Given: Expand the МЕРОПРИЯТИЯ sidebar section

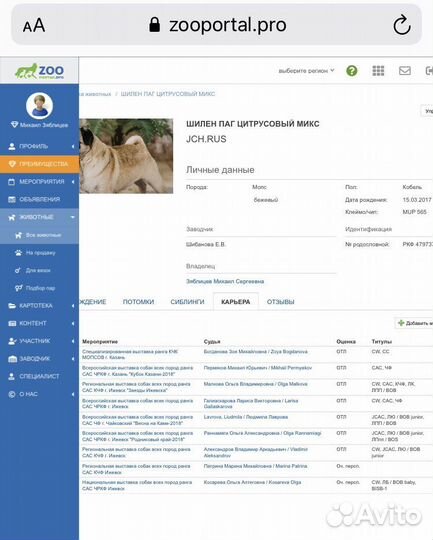Looking at the screenshot, I should click(39, 181).
